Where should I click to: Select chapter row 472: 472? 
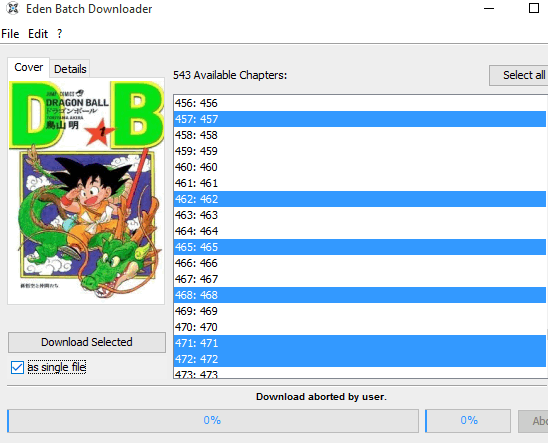[x=360, y=359]
